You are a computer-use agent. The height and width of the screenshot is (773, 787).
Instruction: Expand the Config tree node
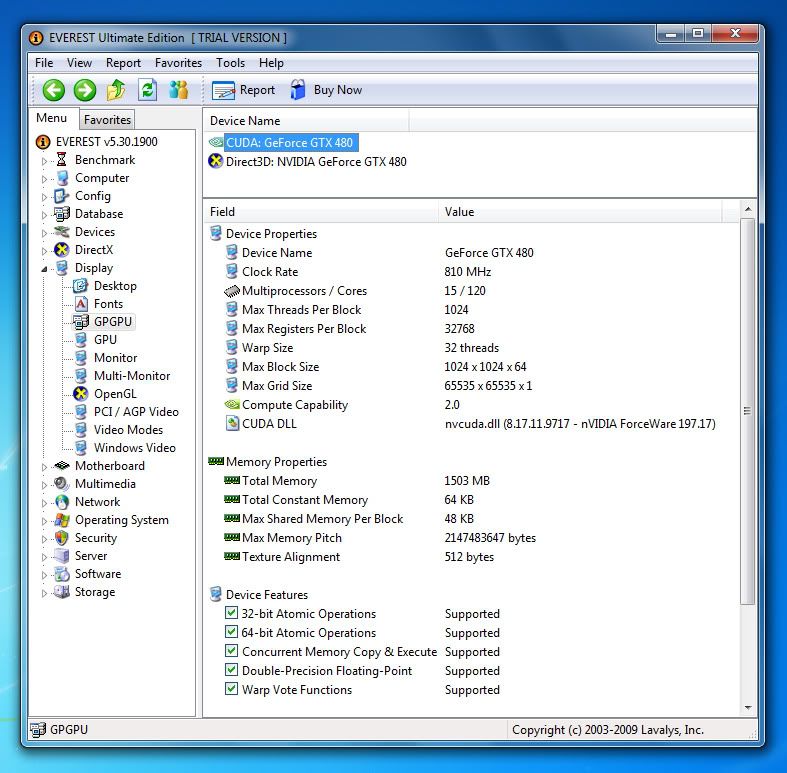click(x=44, y=197)
